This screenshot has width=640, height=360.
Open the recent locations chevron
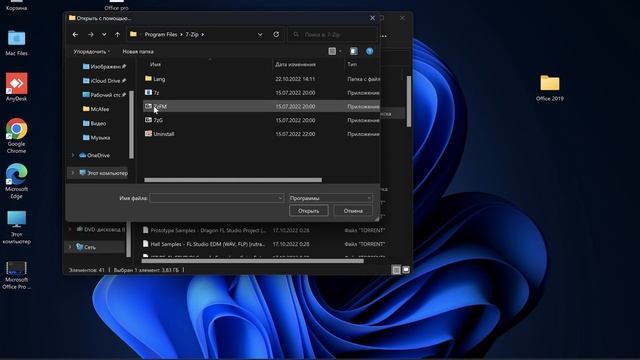[x=104, y=35]
